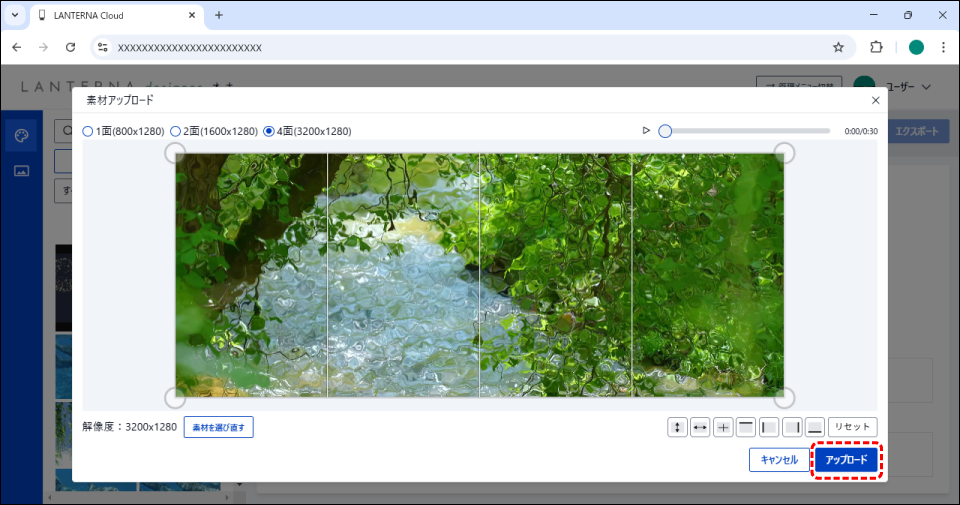The height and width of the screenshot is (505, 960).
Task: Play the video preview
Action: [646, 131]
